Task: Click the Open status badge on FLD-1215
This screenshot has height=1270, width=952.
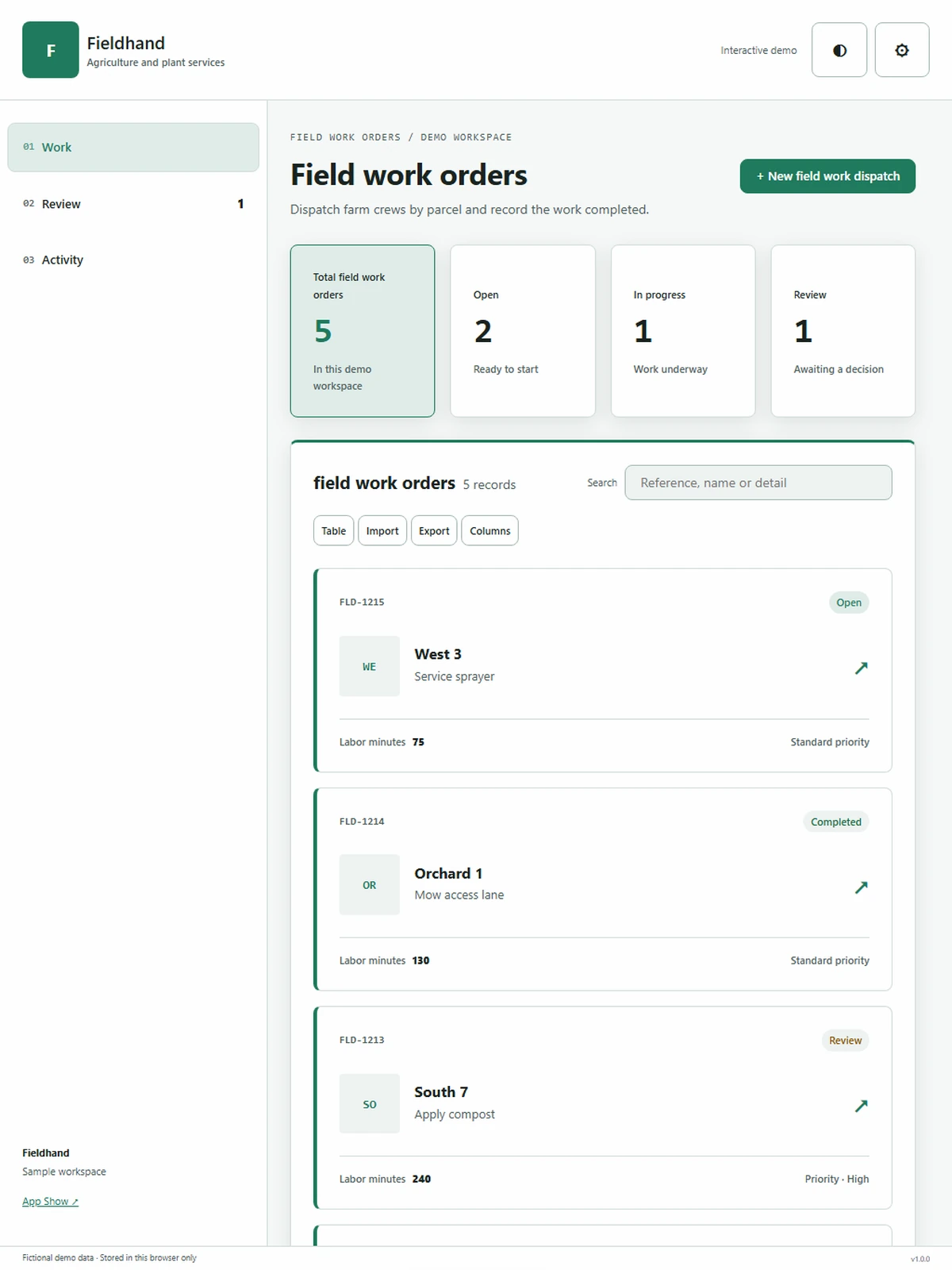Action: tap(849, 602)
